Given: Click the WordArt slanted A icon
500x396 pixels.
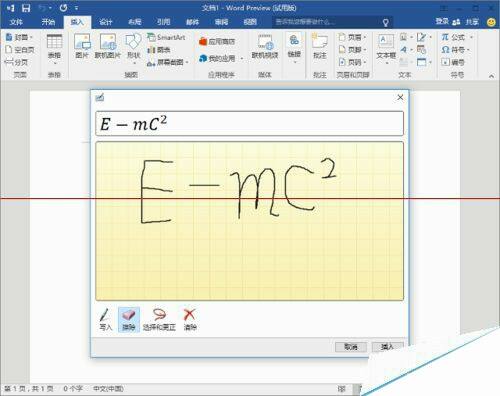Looking at the screenshot, I should pyautogui.click(x=404, y=50).
